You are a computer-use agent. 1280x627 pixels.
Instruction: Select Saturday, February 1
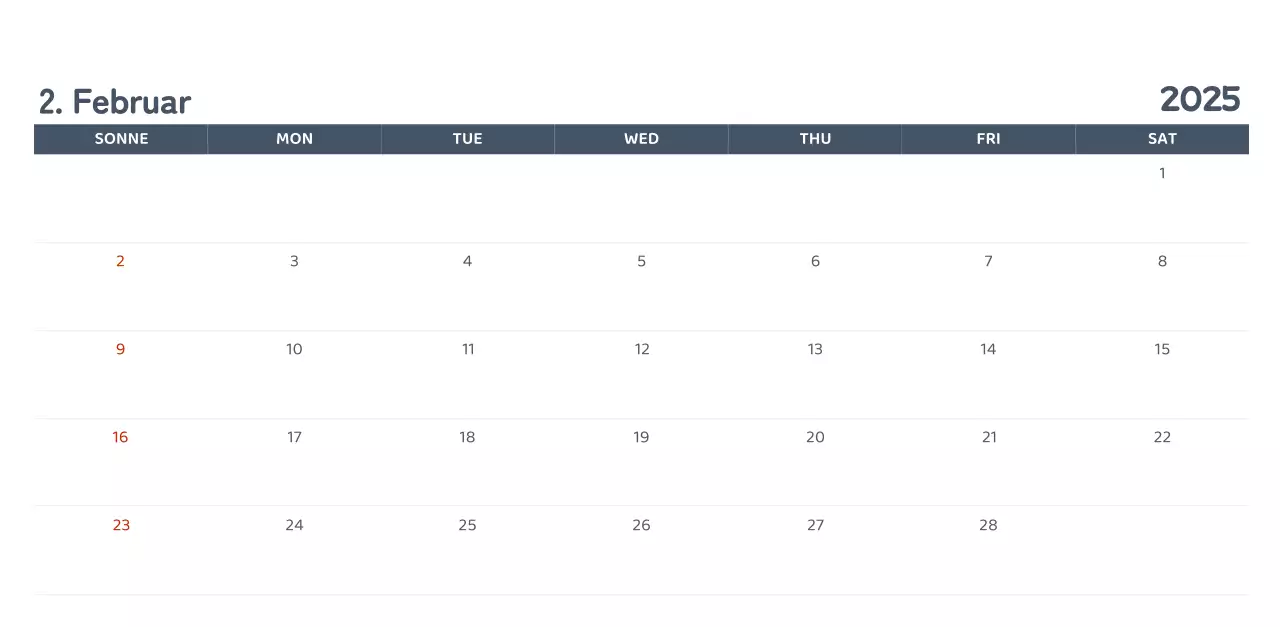[x=1162, y=173]
